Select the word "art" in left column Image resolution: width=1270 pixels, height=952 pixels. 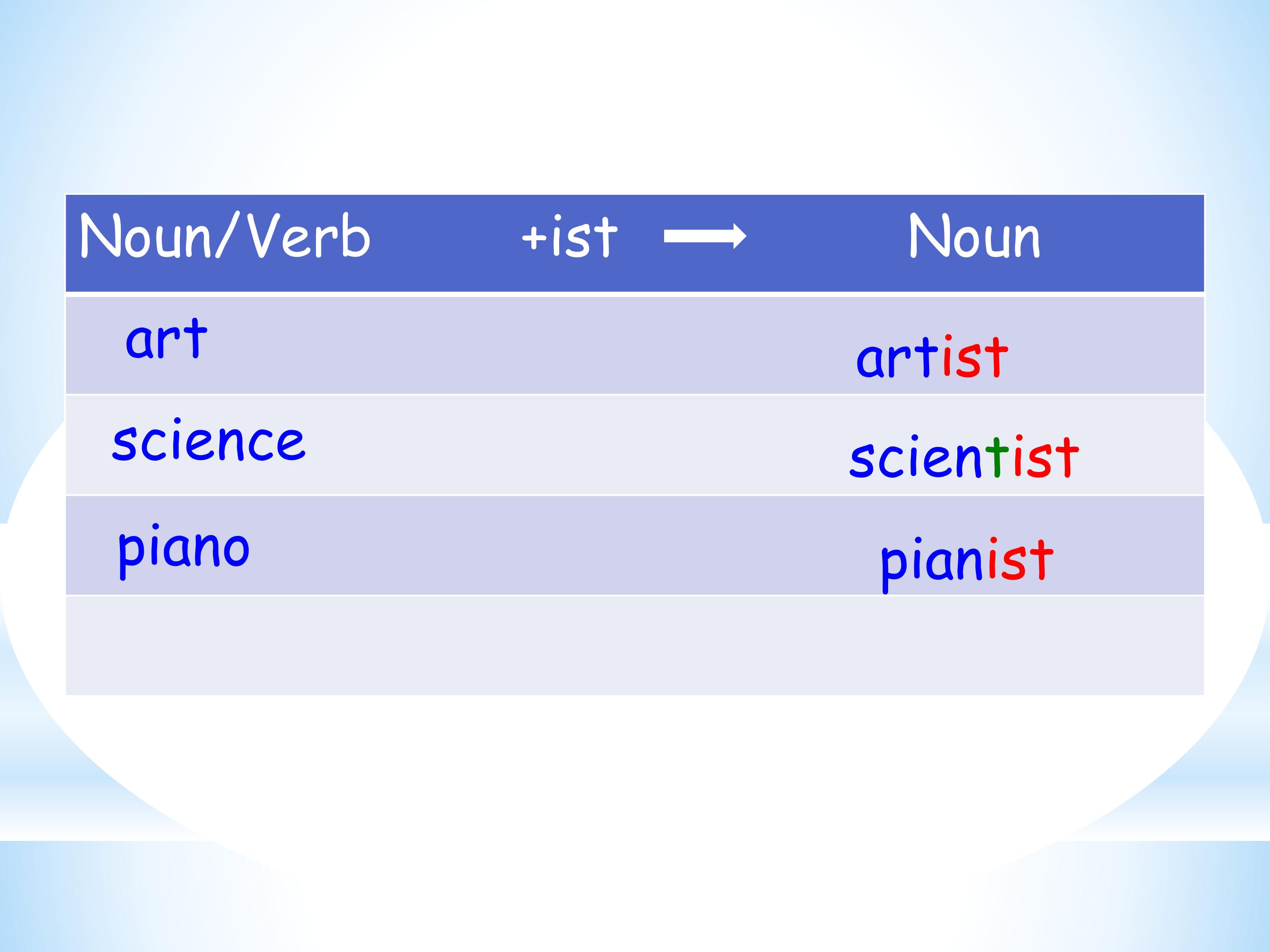coord(166,340)
